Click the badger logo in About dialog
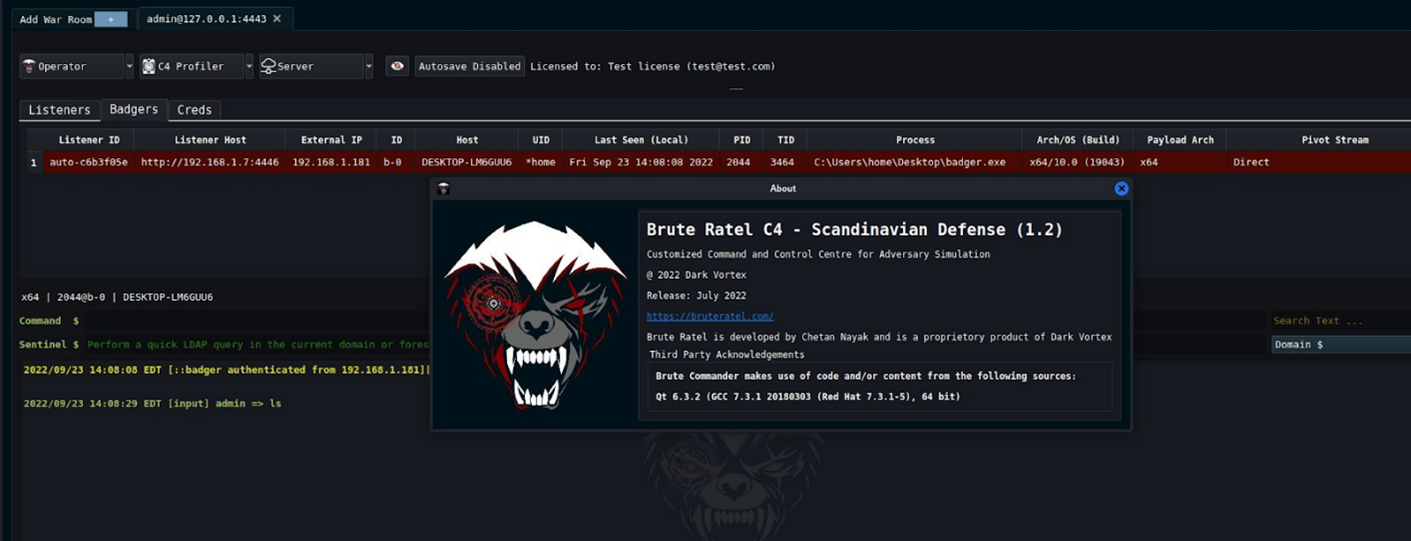1411x541 pixels. 535,314
